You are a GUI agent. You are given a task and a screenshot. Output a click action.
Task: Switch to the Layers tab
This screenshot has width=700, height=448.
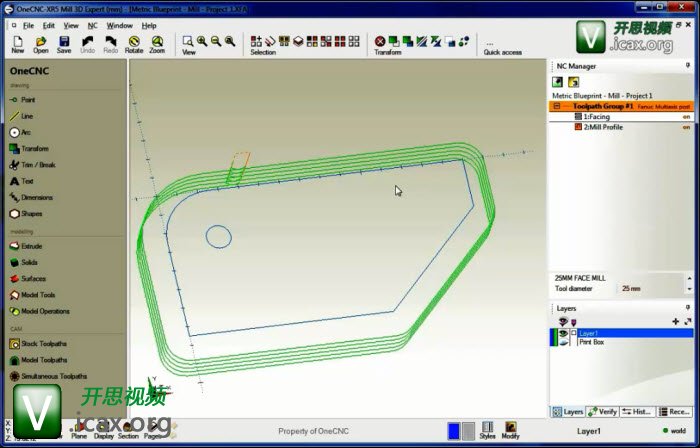pyautogui.click(x=568, y=411)
